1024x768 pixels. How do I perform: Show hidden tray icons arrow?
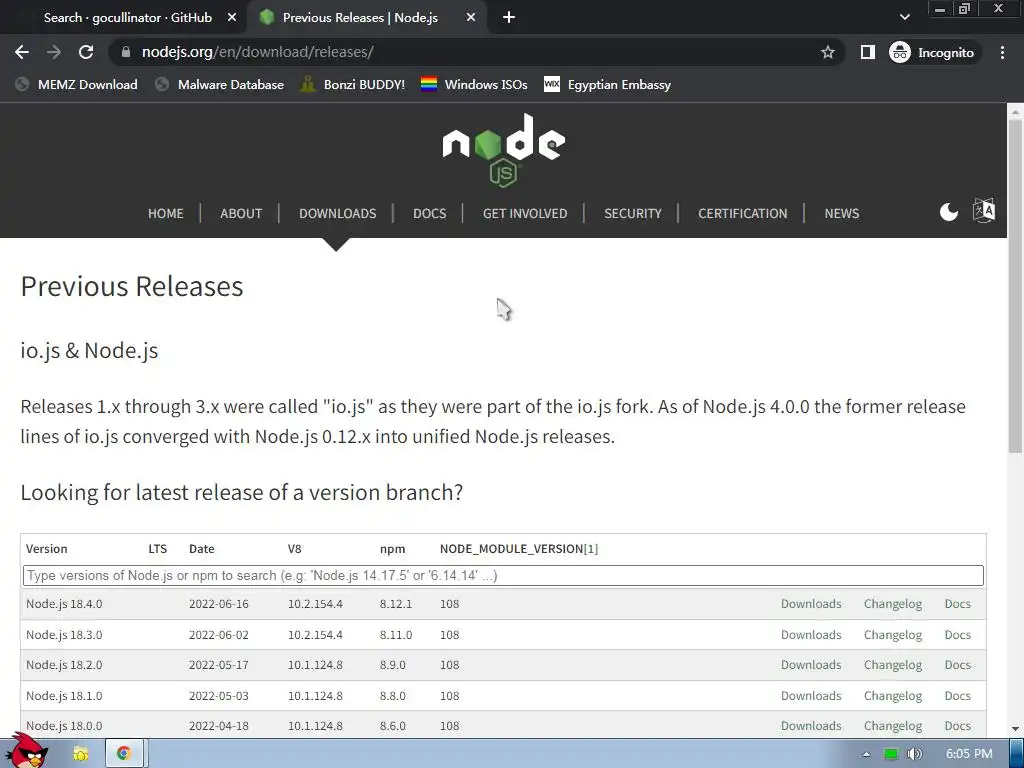[866, 754]
